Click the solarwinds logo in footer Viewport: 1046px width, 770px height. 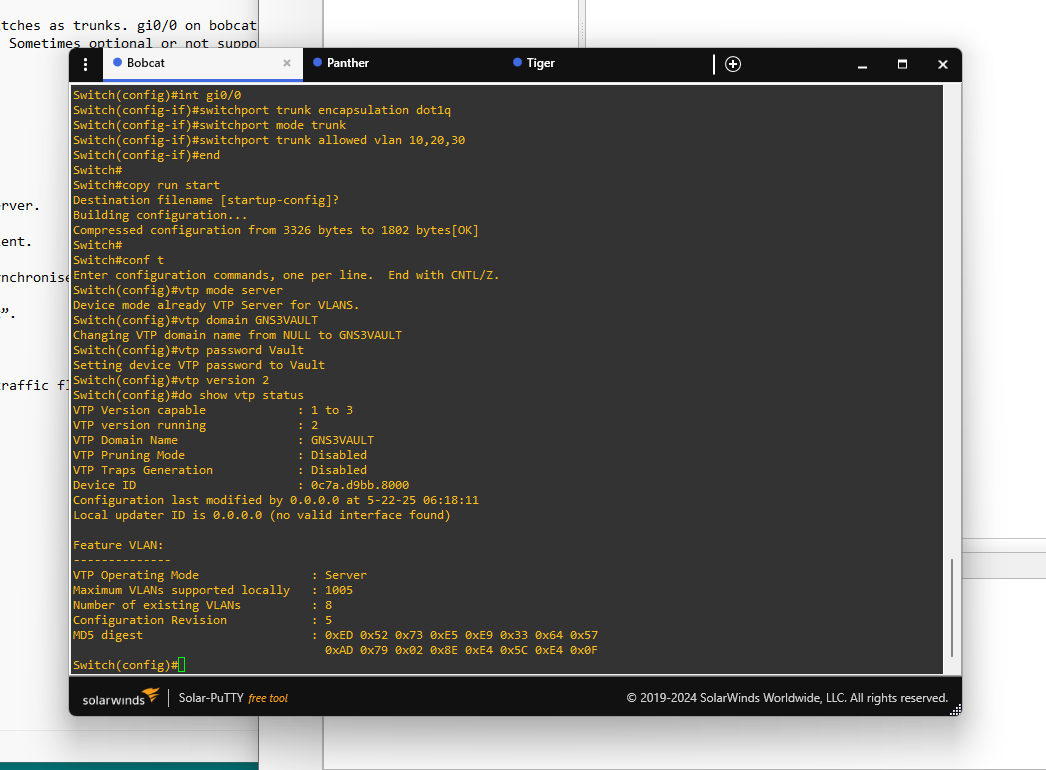click(x=121, y=697)
